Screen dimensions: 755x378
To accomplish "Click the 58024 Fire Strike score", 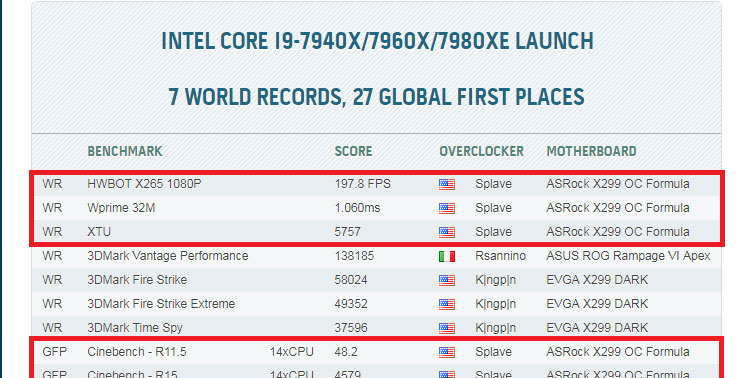I will click(351, 280).
